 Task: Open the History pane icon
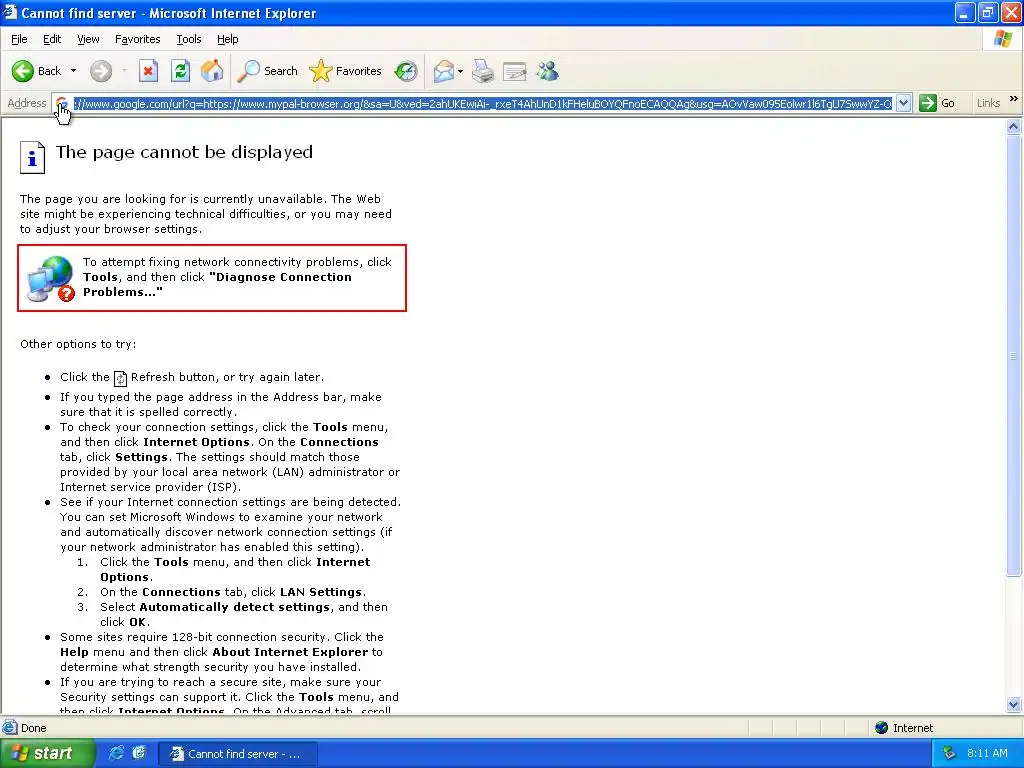point(406,71)
